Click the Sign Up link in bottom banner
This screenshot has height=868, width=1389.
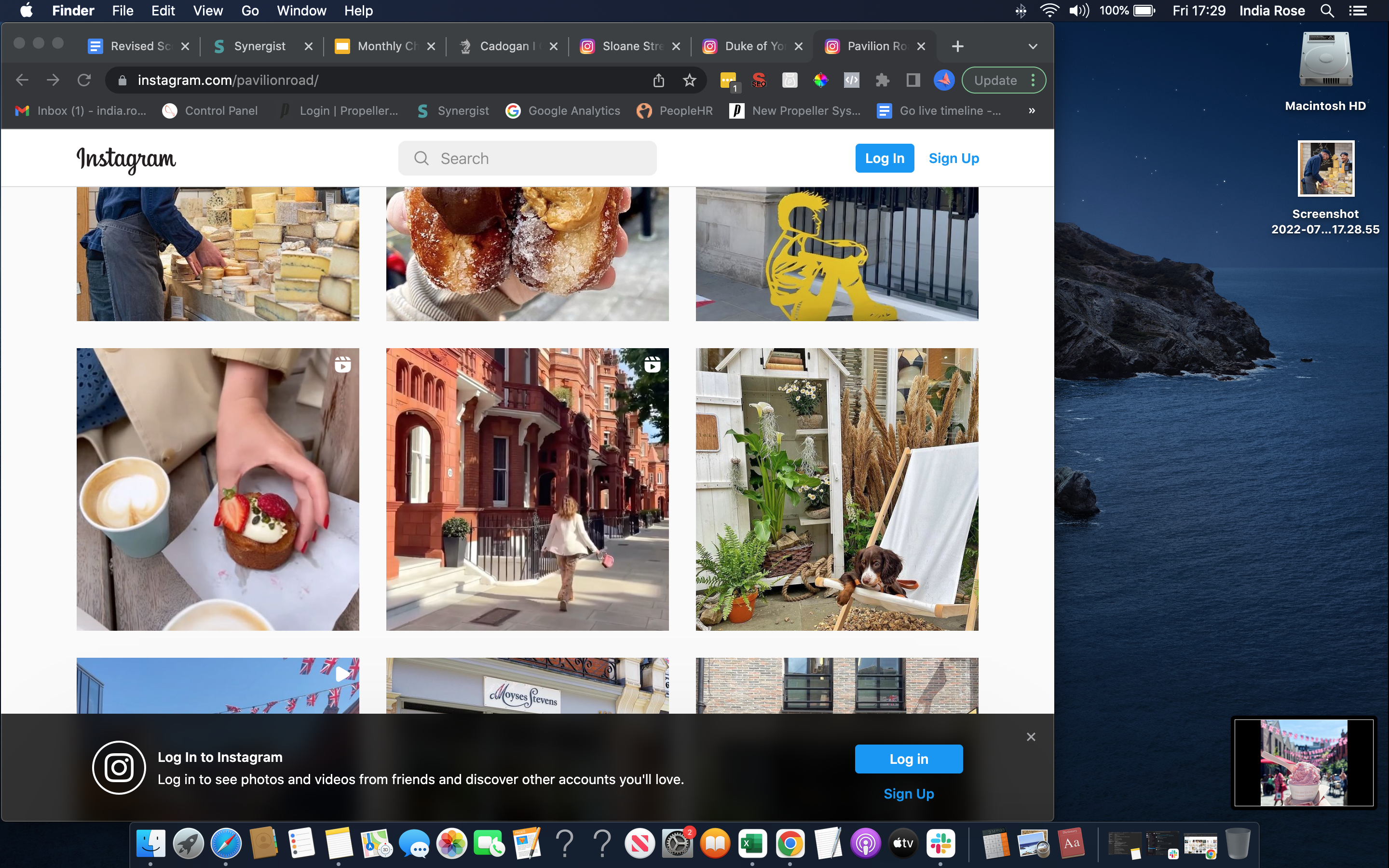(908, 793)
